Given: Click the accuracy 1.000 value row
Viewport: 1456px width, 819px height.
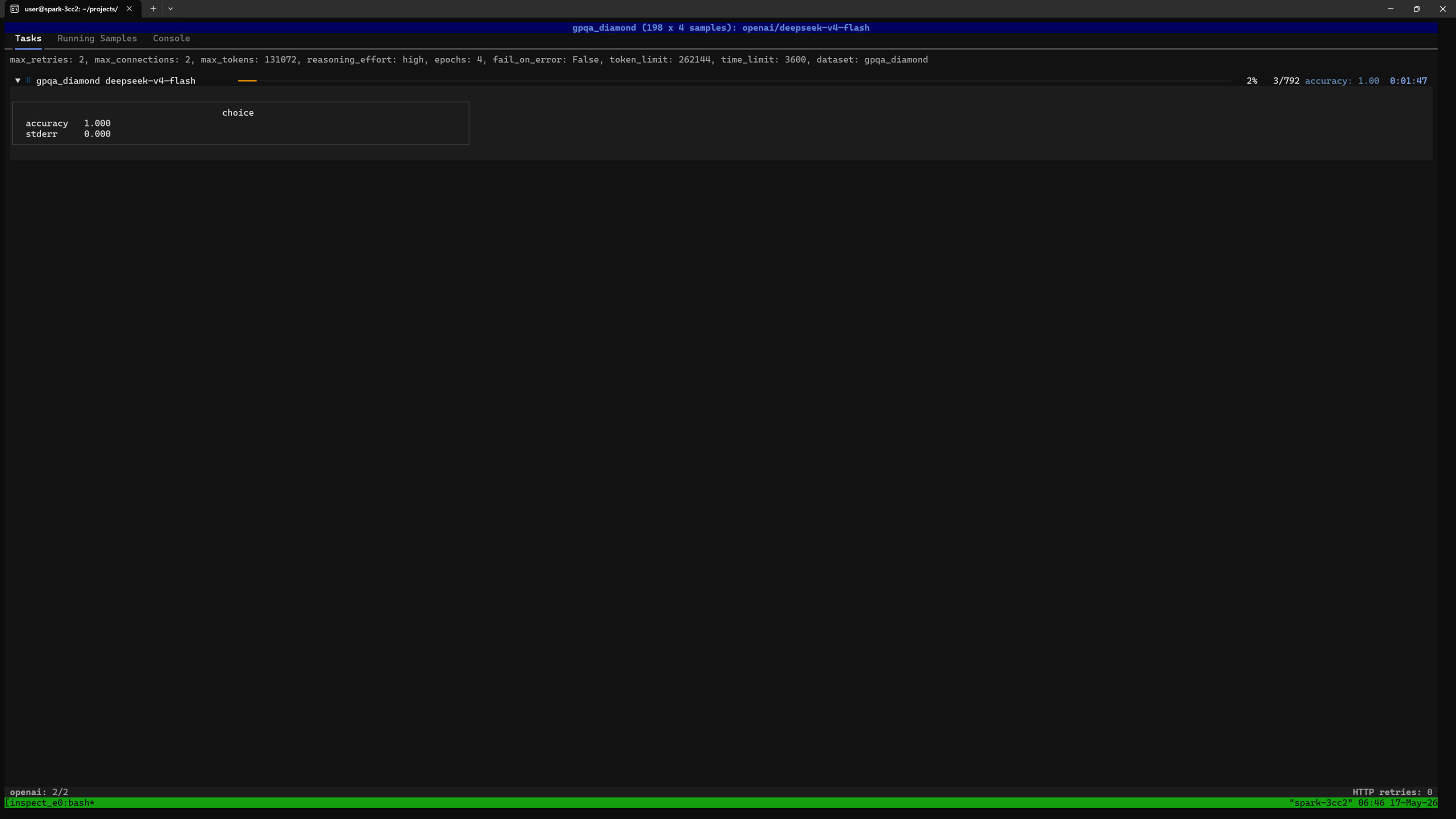Looking at the screenshot, I should [68, 123].
